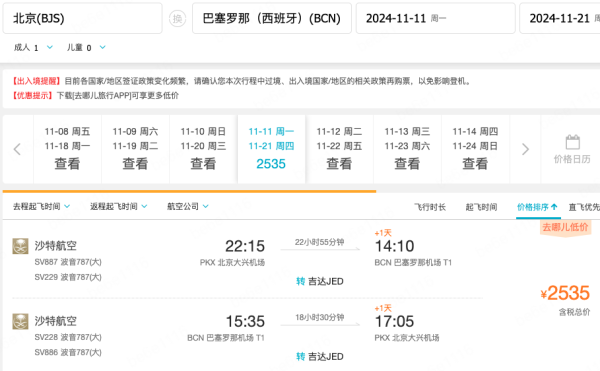Show previous dates with left arrow
Viewport: 600px width, 371px height.
pyautogui.click(x=17, y=149)
